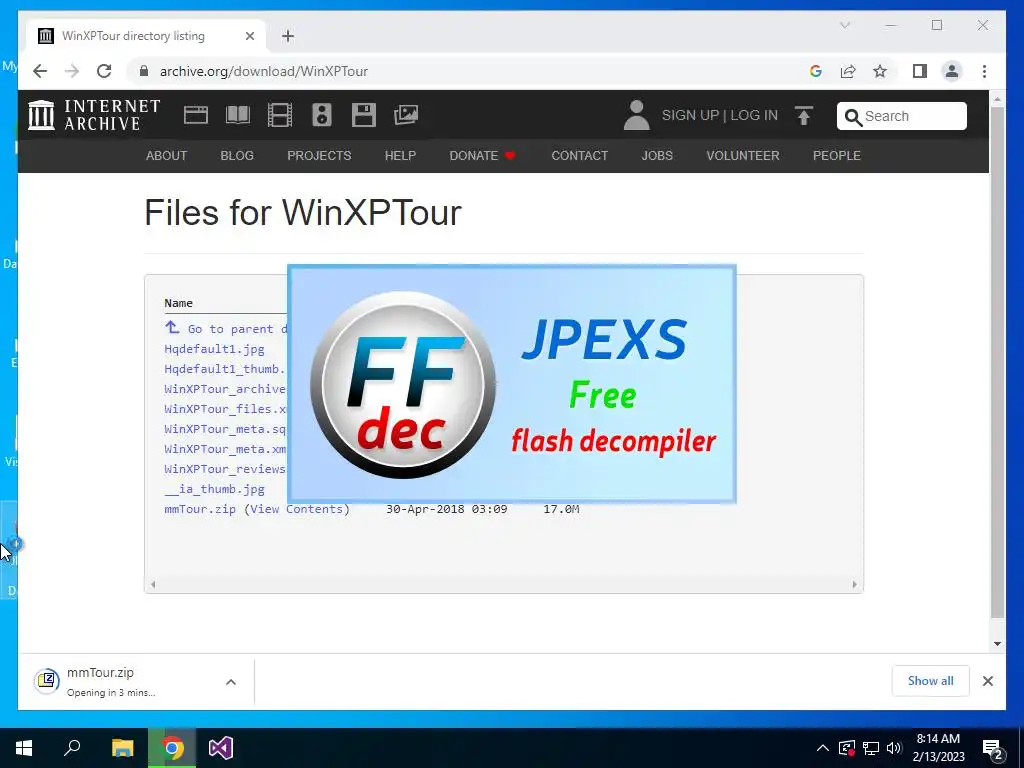This screenshot has width=1024, height=768.
Task: Click the JPEXS splash screen image
Action: pyautogui.click(x=512, y=384)
